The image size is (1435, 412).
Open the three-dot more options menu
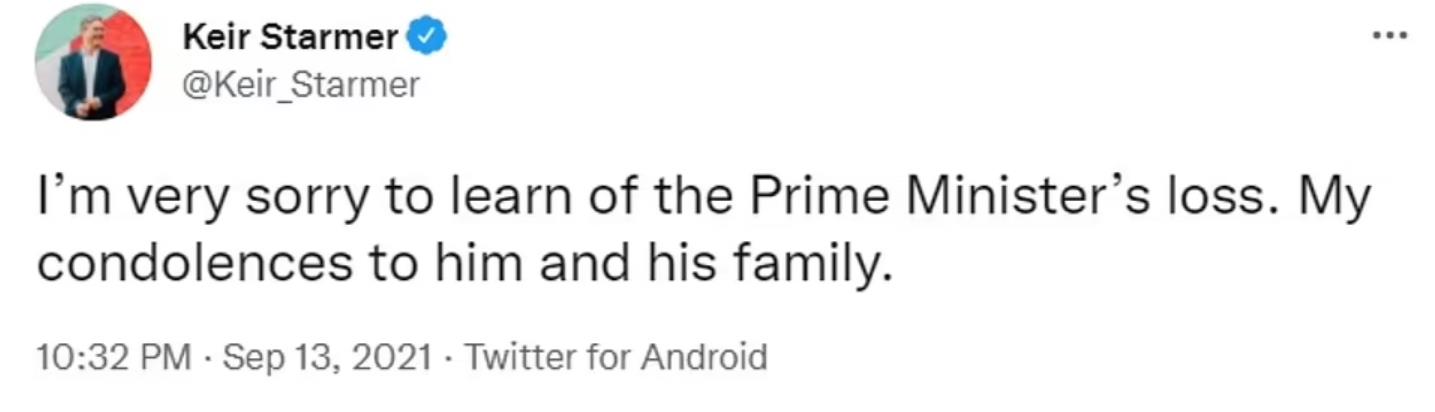[x=1390, y=35]
